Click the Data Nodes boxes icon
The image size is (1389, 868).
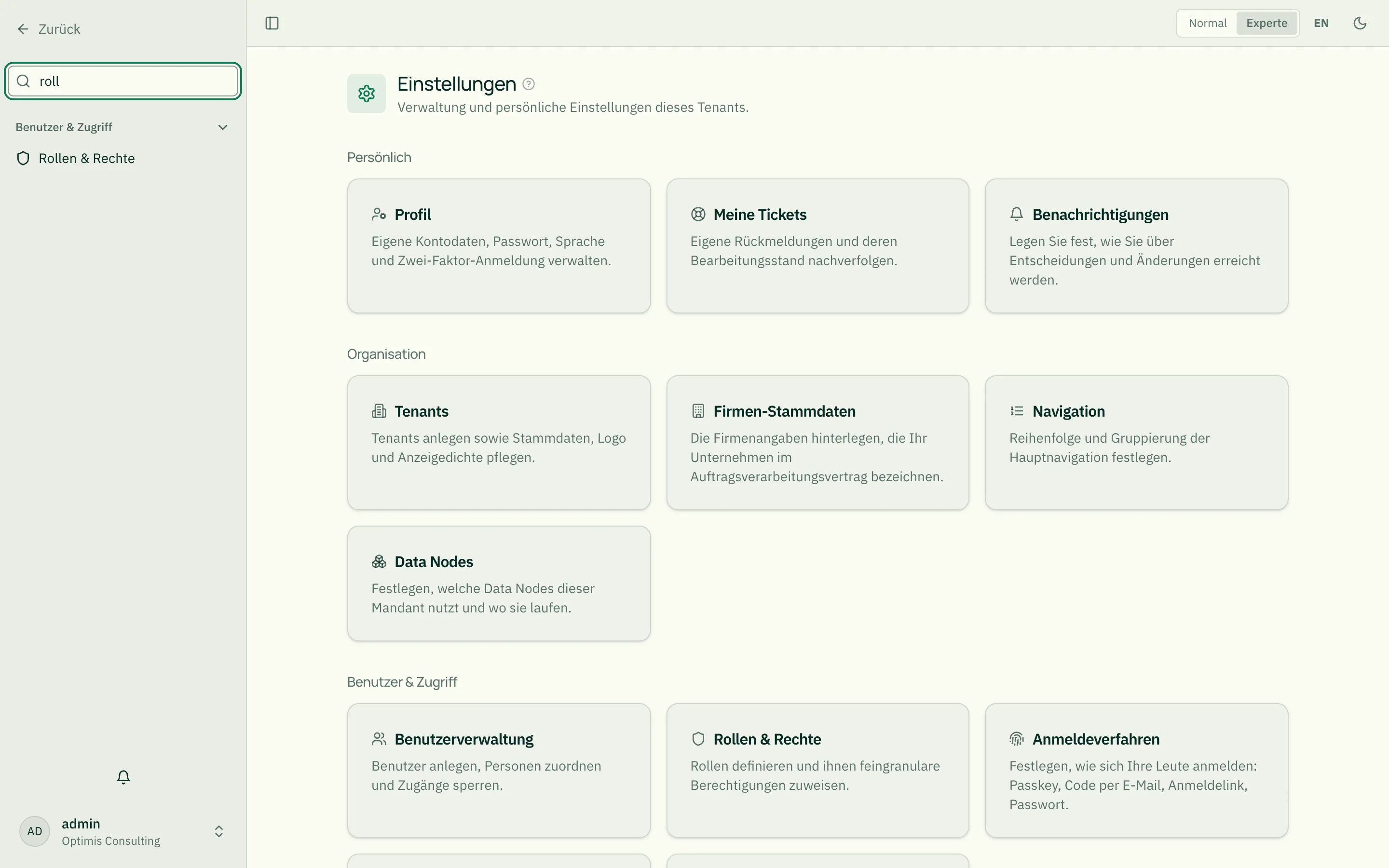pos(379,561)
